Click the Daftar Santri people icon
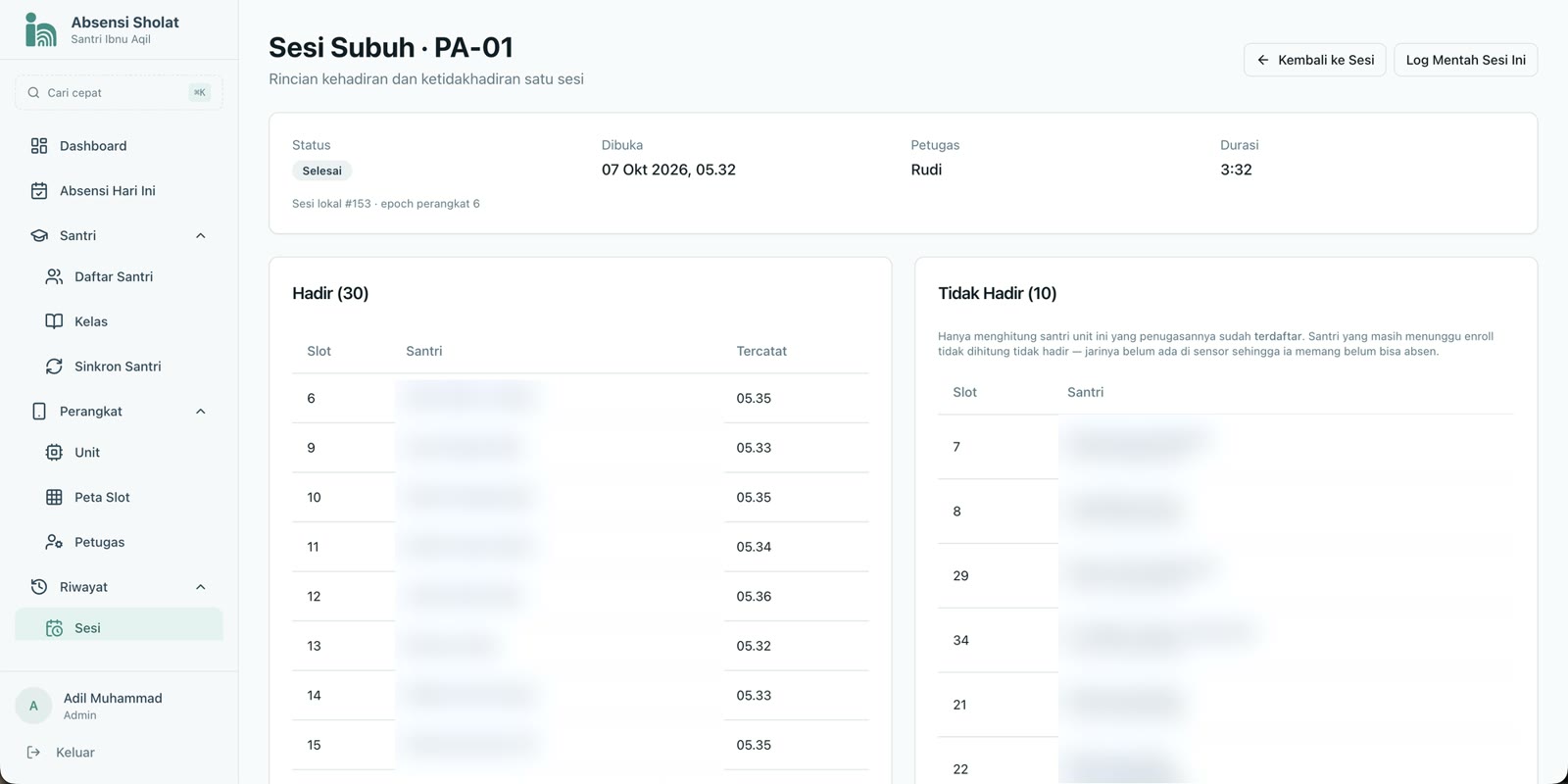The width and height of the screenshot is (1568, 784). 54,277
